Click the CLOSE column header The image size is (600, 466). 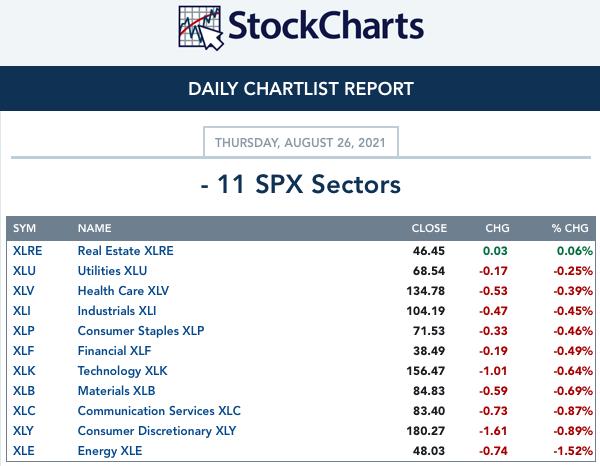(429, 228)
